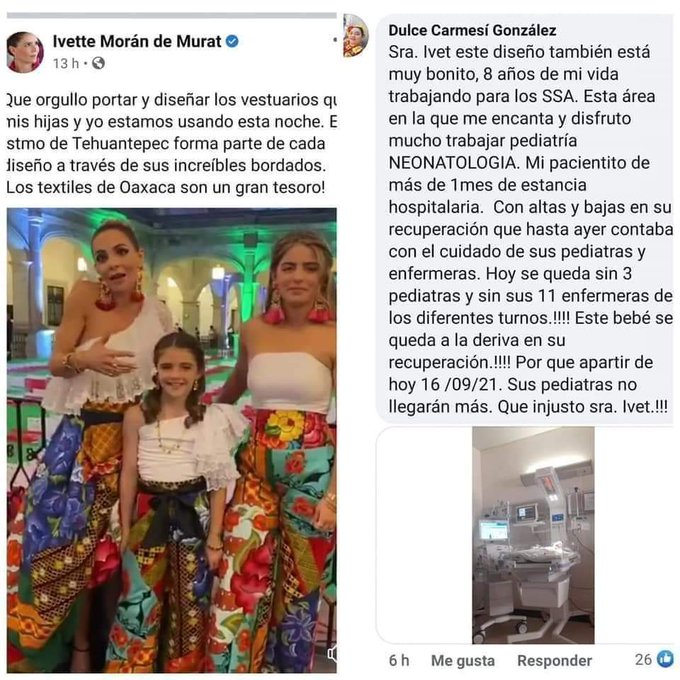
Task: Click Ivette Morán de Murat's name
Action: tap(137, 42)
